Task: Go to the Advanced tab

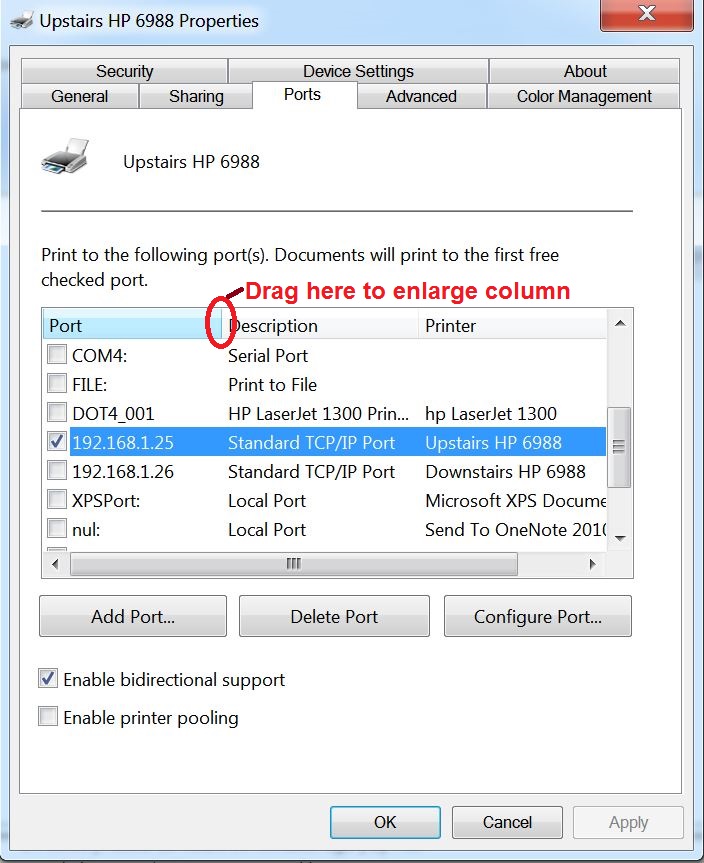Action: click(421, 96)
